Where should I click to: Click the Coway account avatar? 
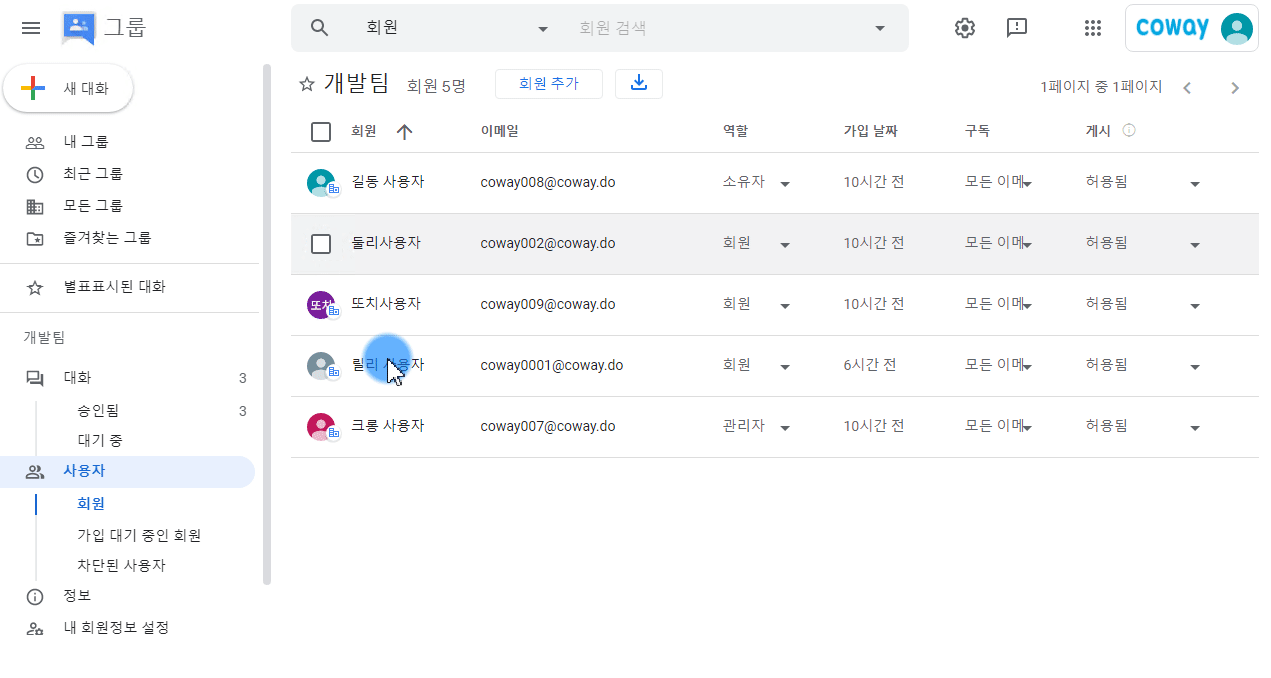point(1237,28)
